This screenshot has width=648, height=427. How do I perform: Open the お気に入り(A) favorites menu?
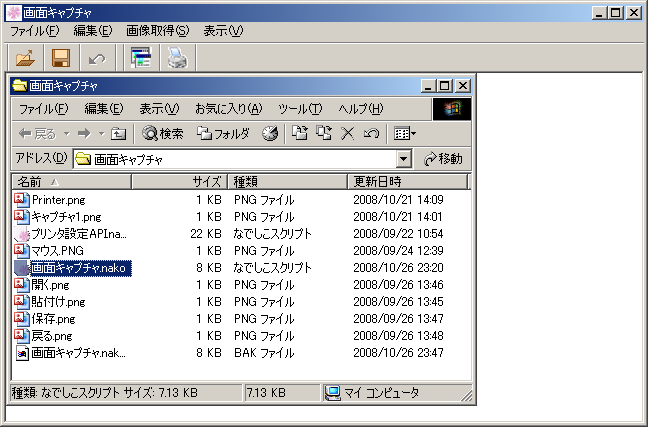pos(229,109)
